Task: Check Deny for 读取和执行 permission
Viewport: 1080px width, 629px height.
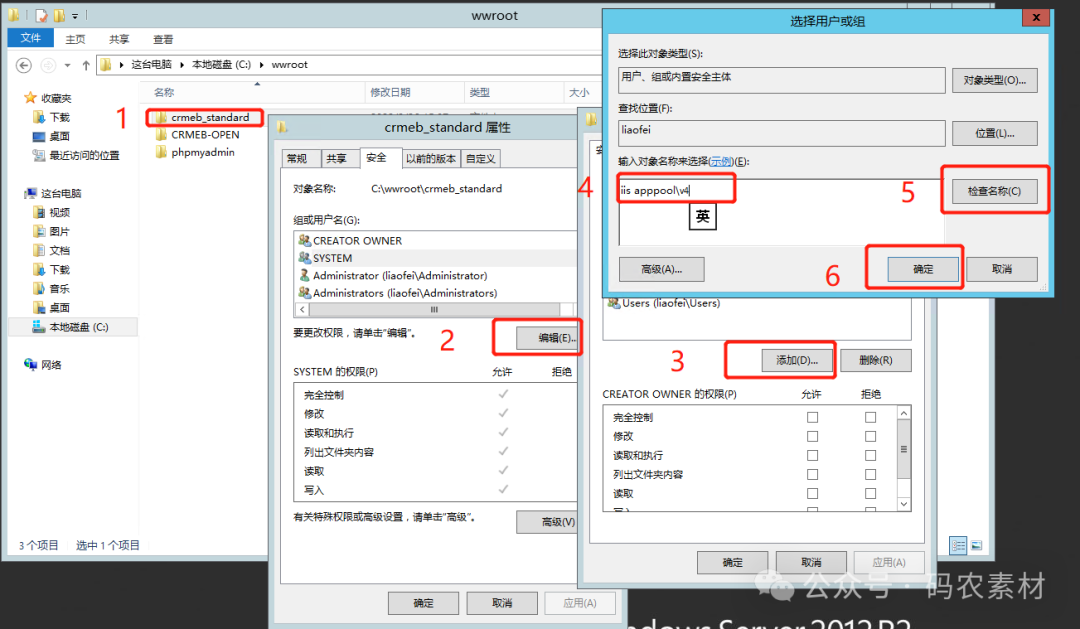Action: [x=871, y=455]
